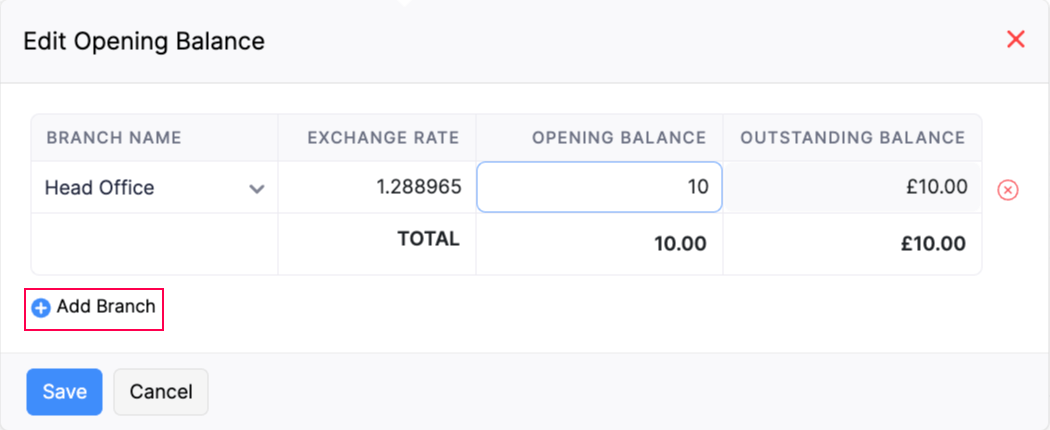
Task: Click the Exchange Rate column header
Action: 383,138
